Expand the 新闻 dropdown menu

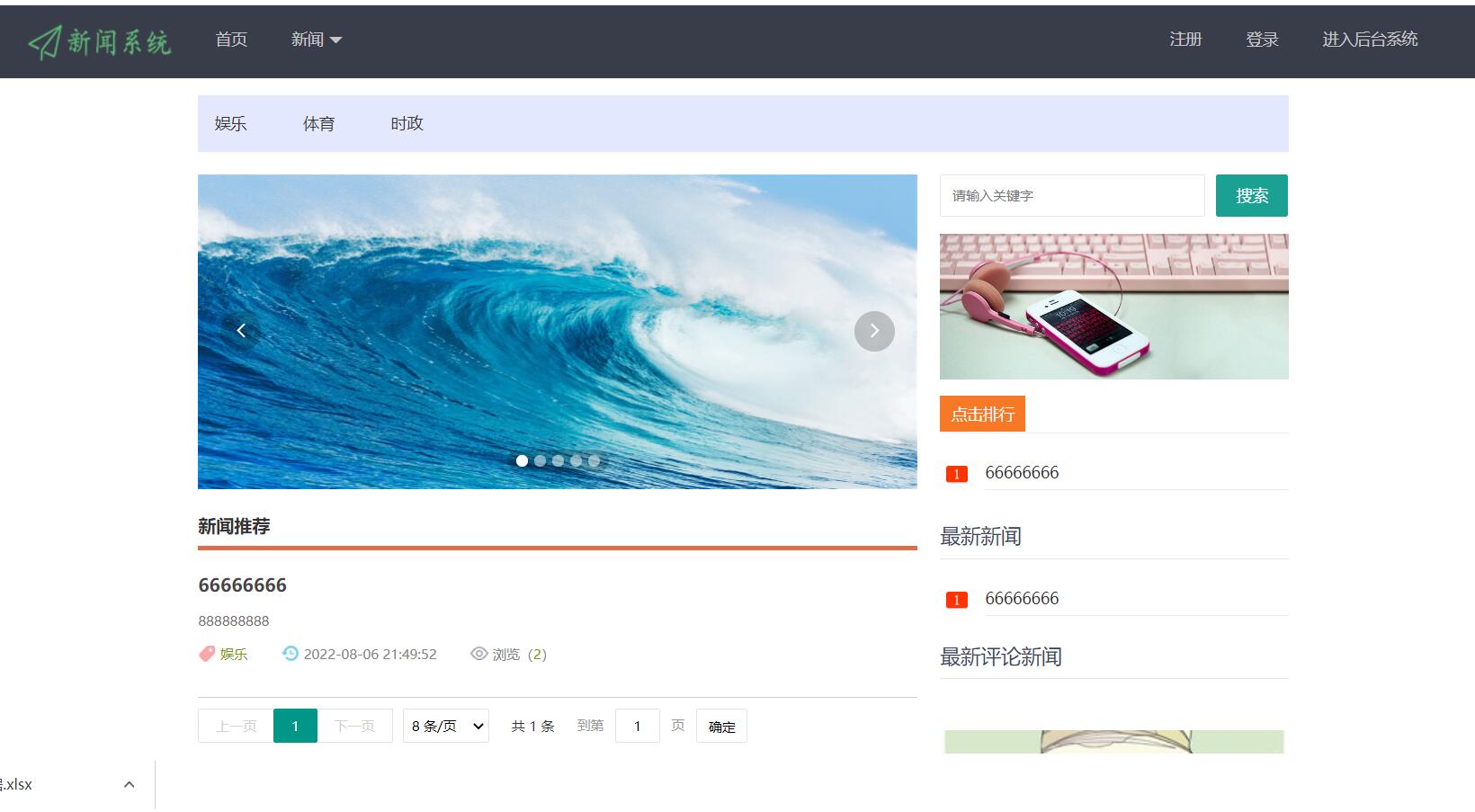click(316, 40)
